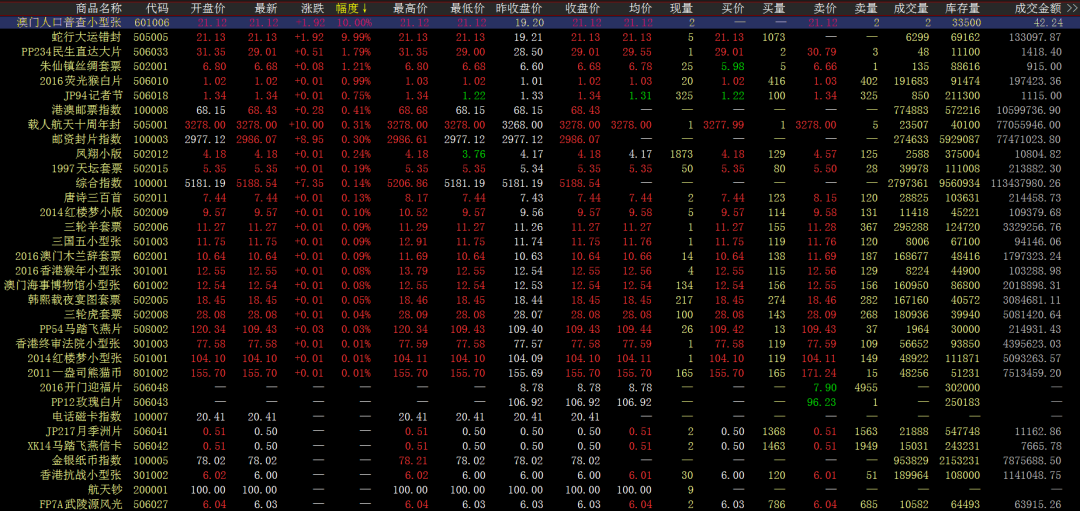Click turnover value 113437980.26
Screen dimensions: 1080x511
[x=1026, y=183]
